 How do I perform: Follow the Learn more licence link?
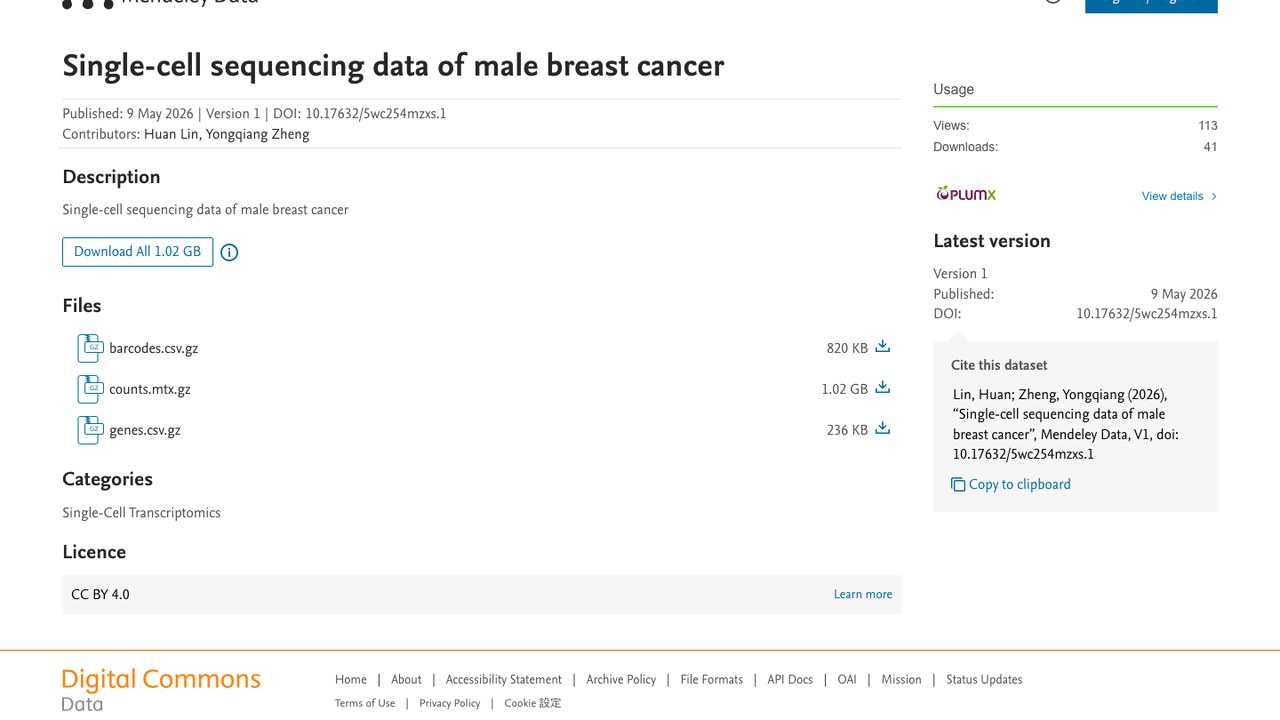(863, 594)
